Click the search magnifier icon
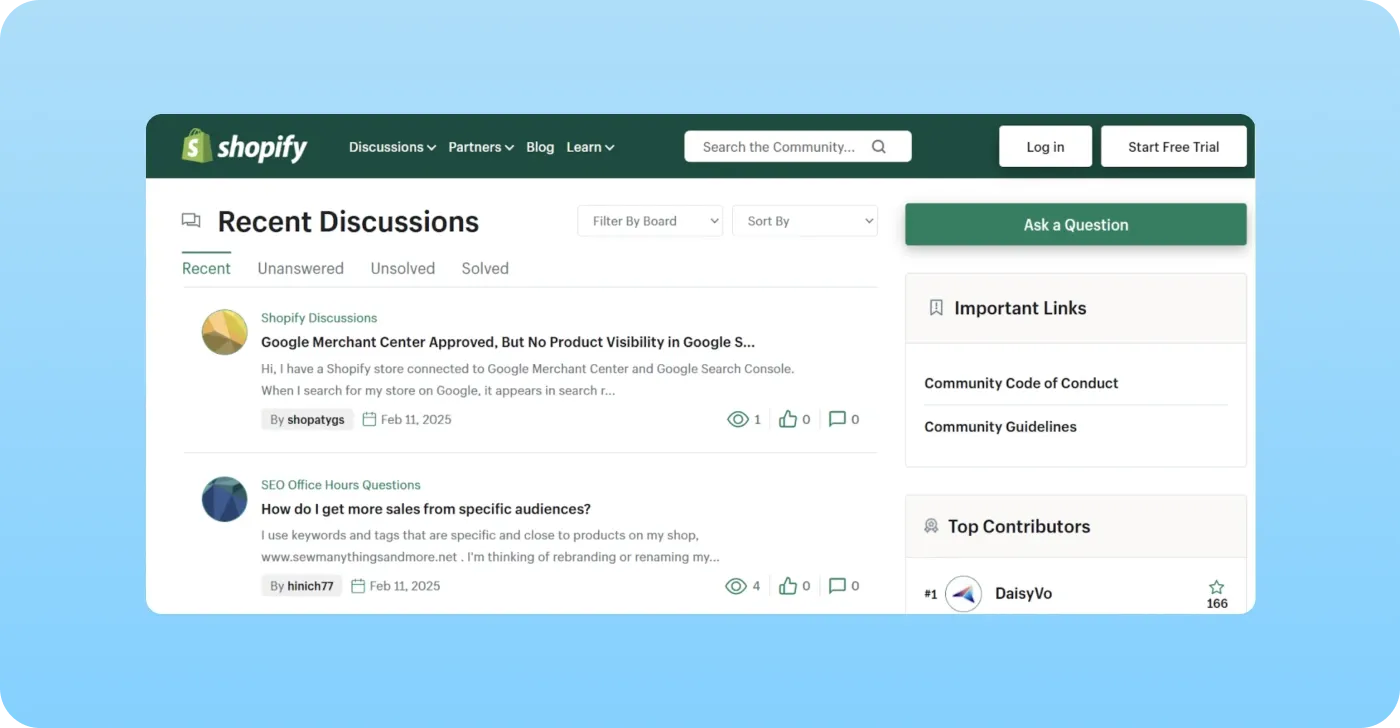The width and height of the screenshot is (1400, 728). (x=879, y=147)
